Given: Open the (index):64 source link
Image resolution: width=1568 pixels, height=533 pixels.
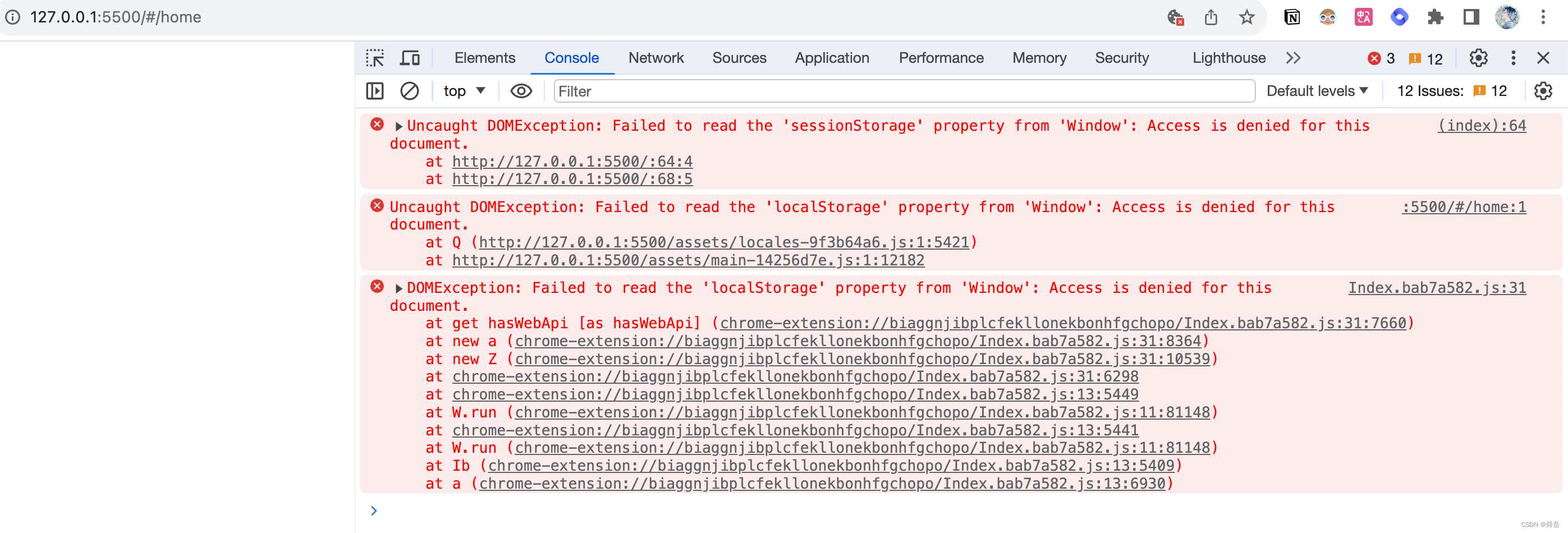Looking at the screenshot, I should [1482, 126].
